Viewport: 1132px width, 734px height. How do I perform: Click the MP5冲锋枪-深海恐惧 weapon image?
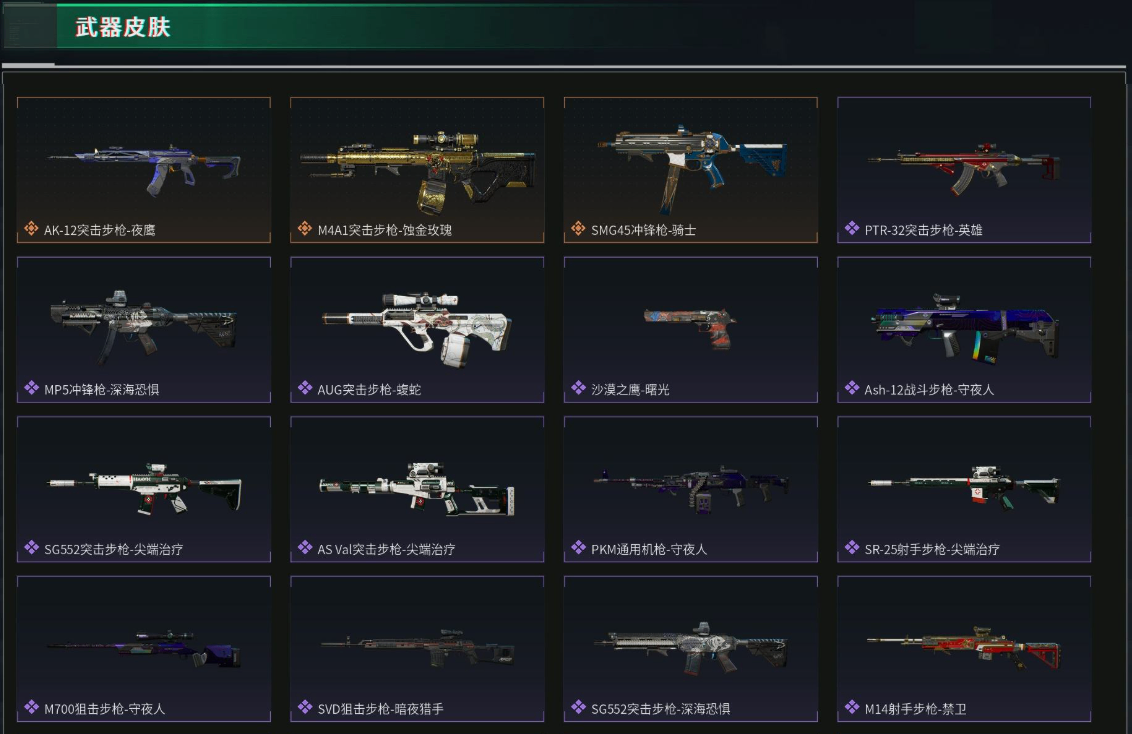point(143,326)
